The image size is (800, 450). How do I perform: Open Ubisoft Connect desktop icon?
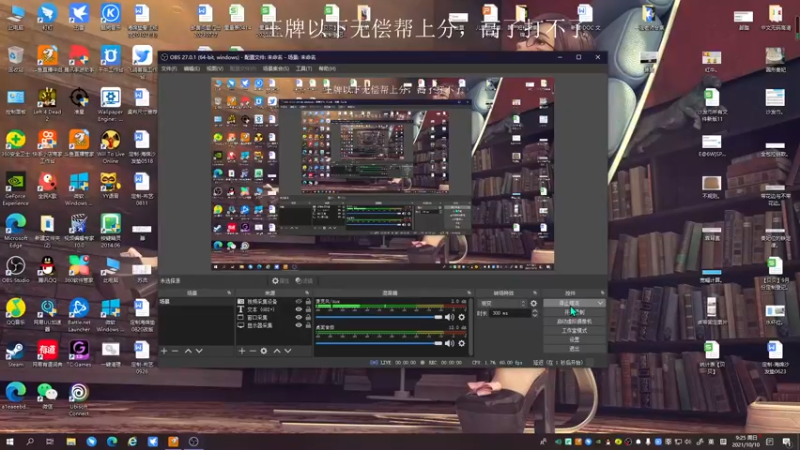(79, 399)
